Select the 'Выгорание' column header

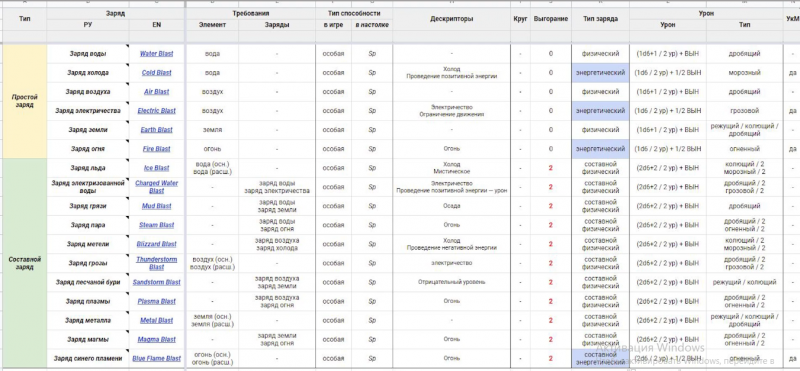coord(551,19)
